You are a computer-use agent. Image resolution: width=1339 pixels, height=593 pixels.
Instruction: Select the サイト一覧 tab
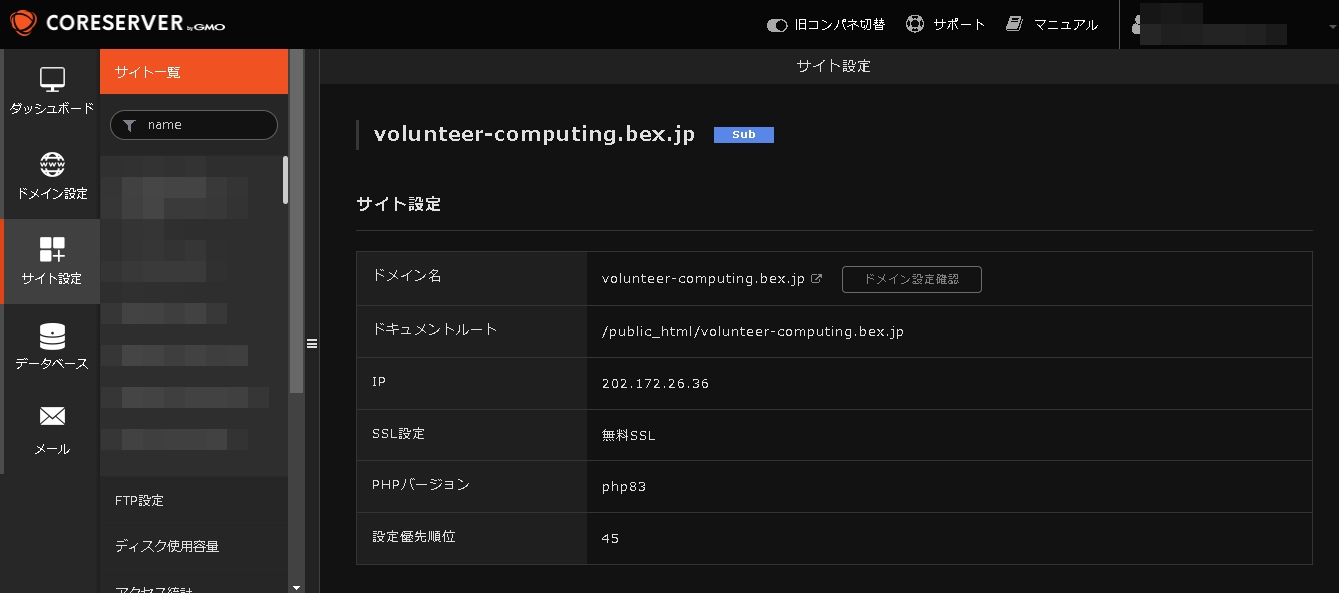point(194,72)
